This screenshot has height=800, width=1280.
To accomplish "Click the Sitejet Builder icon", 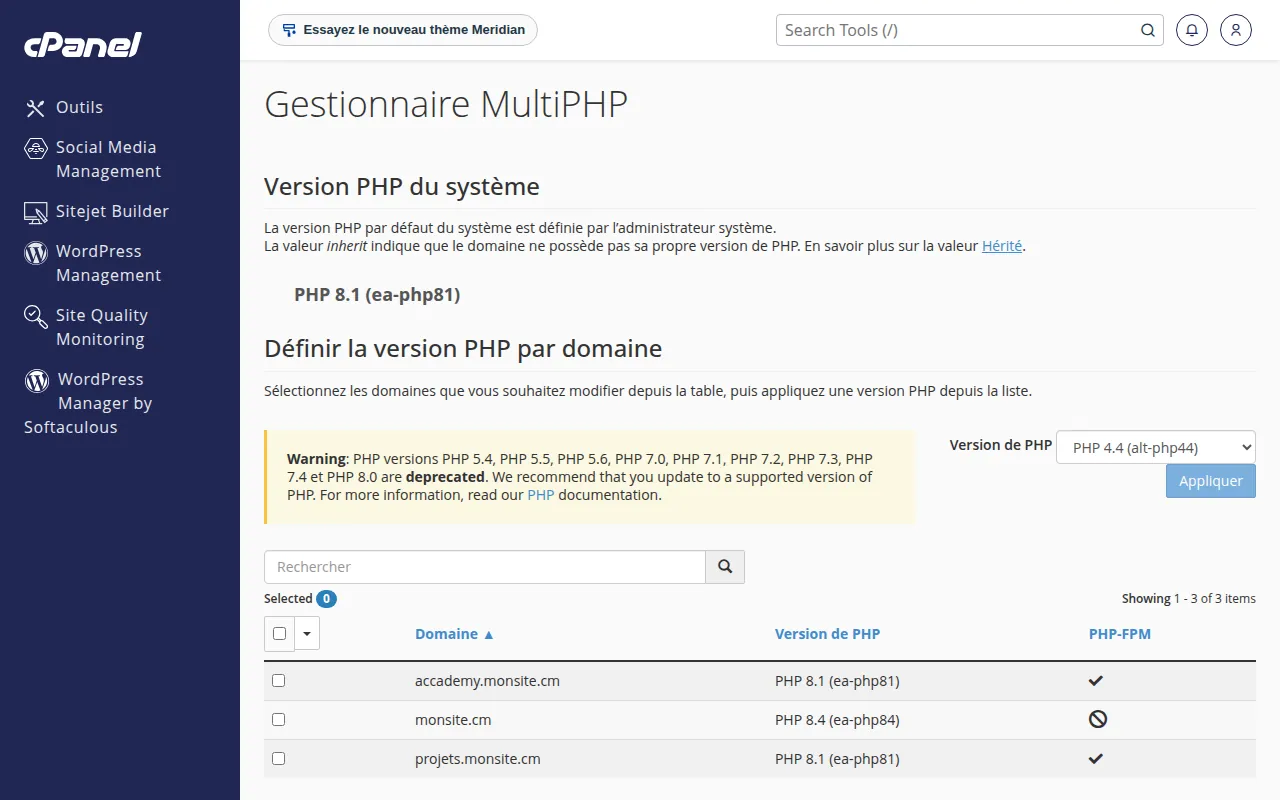I will coord(36,212).
